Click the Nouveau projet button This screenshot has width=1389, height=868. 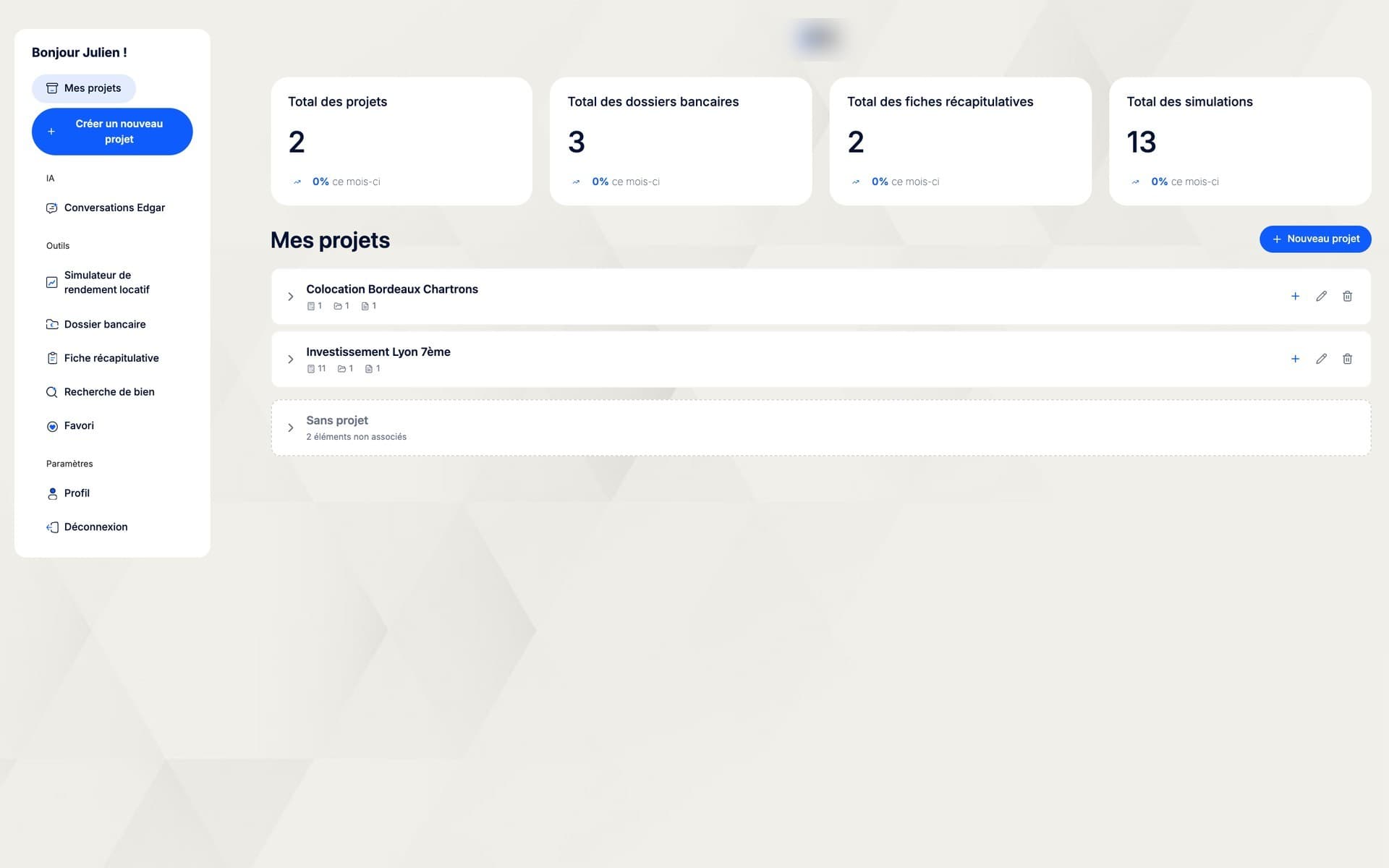1315,239
